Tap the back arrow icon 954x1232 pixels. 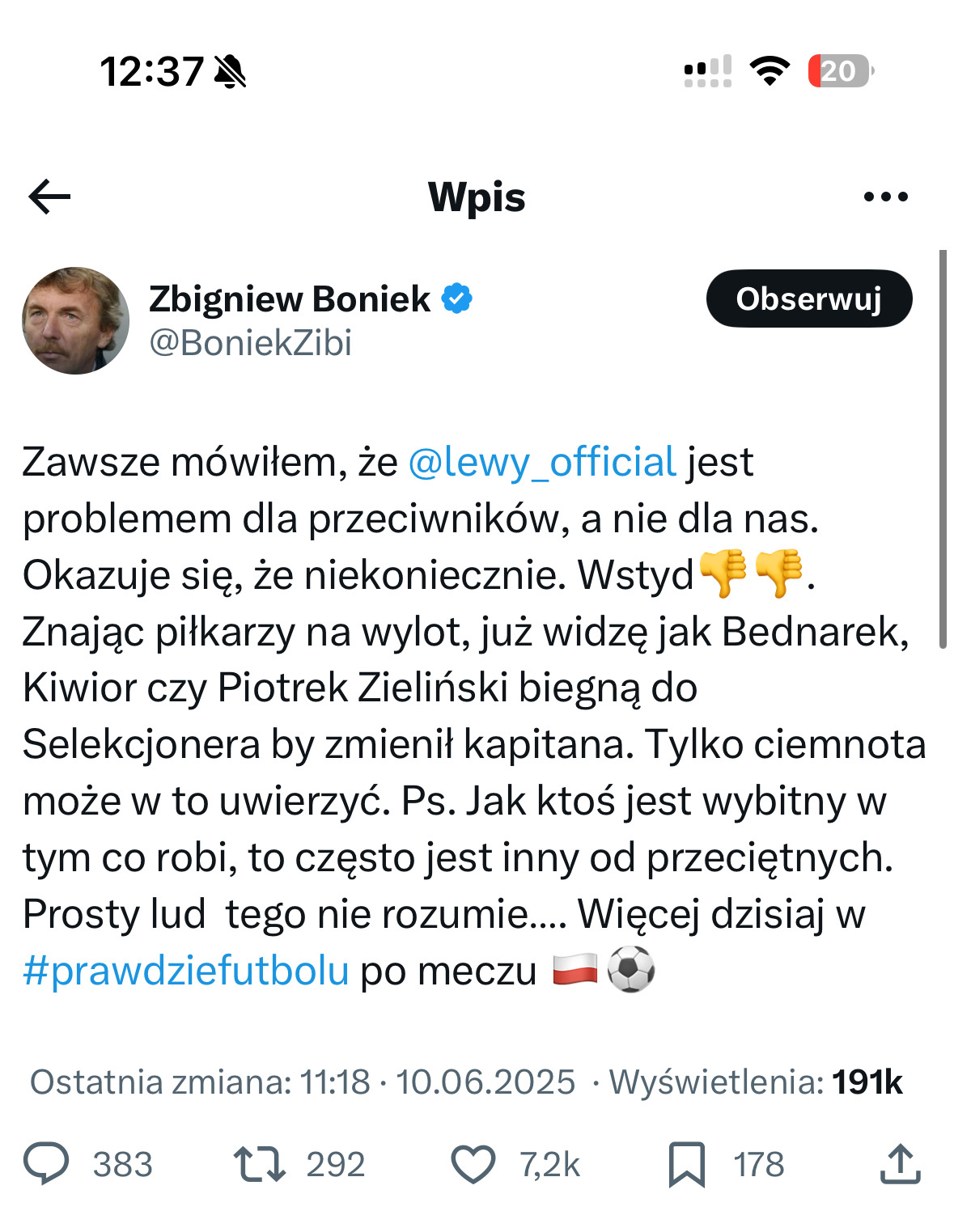point(49,197)
